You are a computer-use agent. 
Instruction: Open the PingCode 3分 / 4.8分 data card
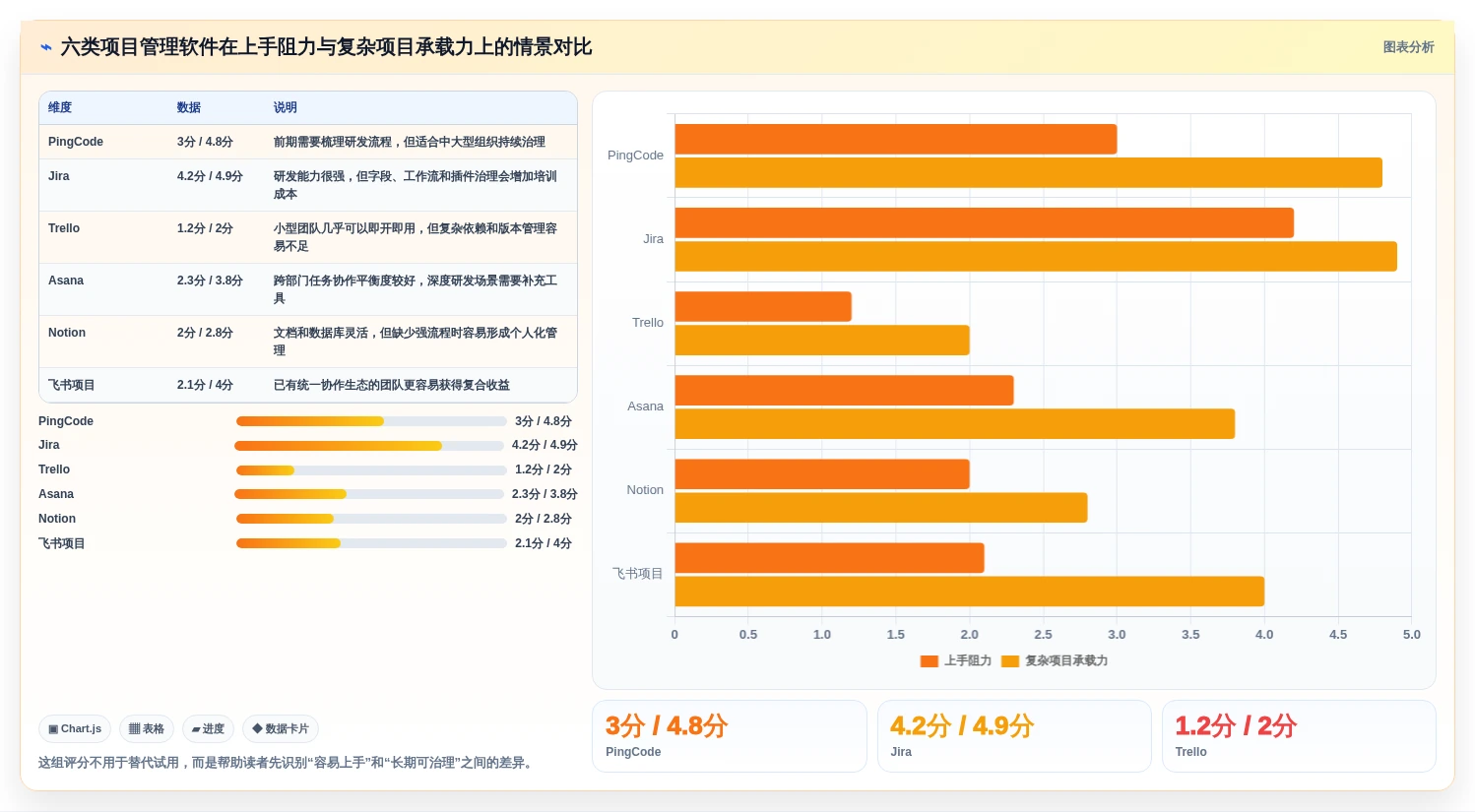[730, 736]
